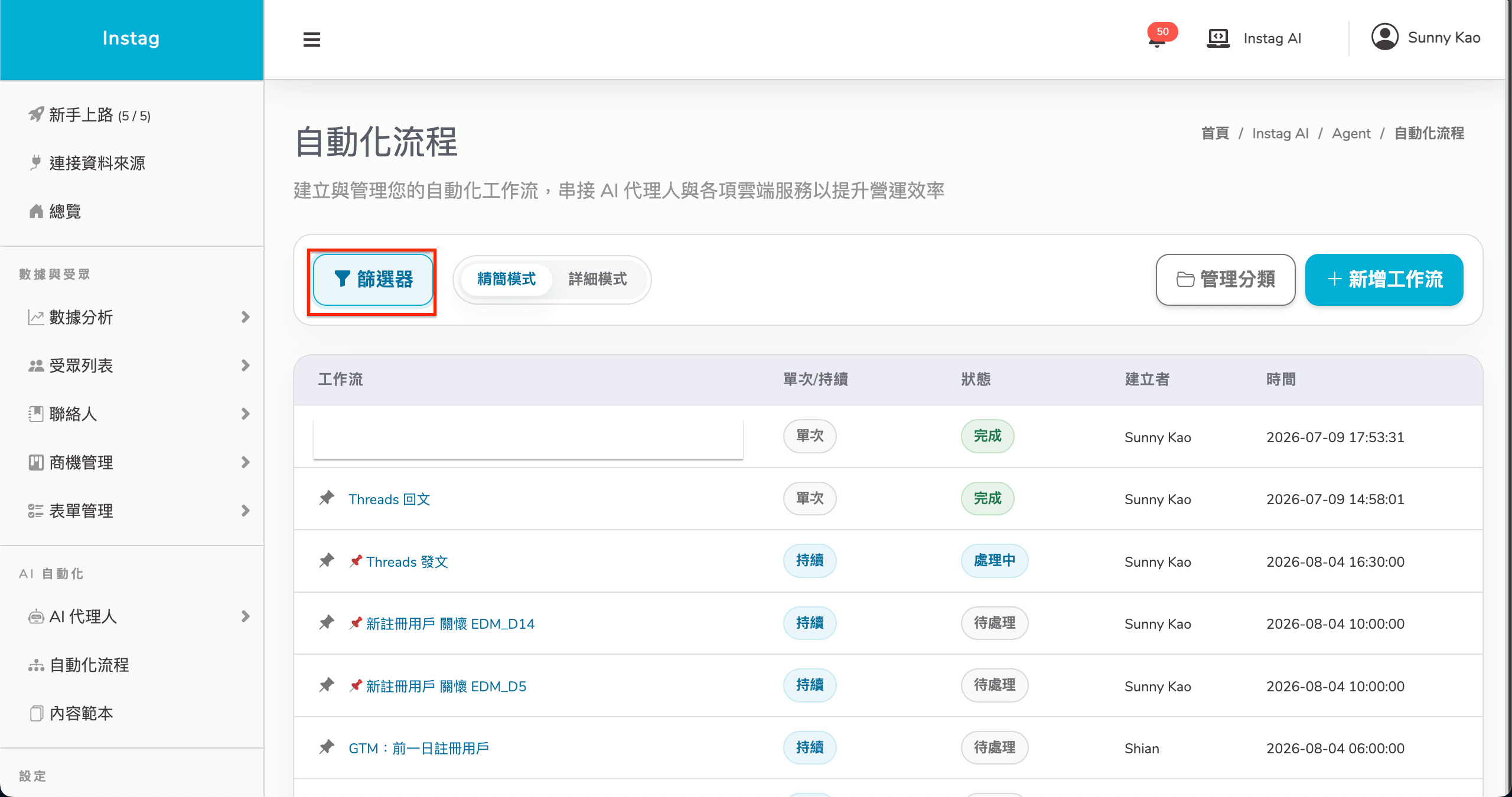Click Instag AI in the breadcrumb
Image resolution: width=1512 pixels, height=797 pixels.
point(1280,133)
